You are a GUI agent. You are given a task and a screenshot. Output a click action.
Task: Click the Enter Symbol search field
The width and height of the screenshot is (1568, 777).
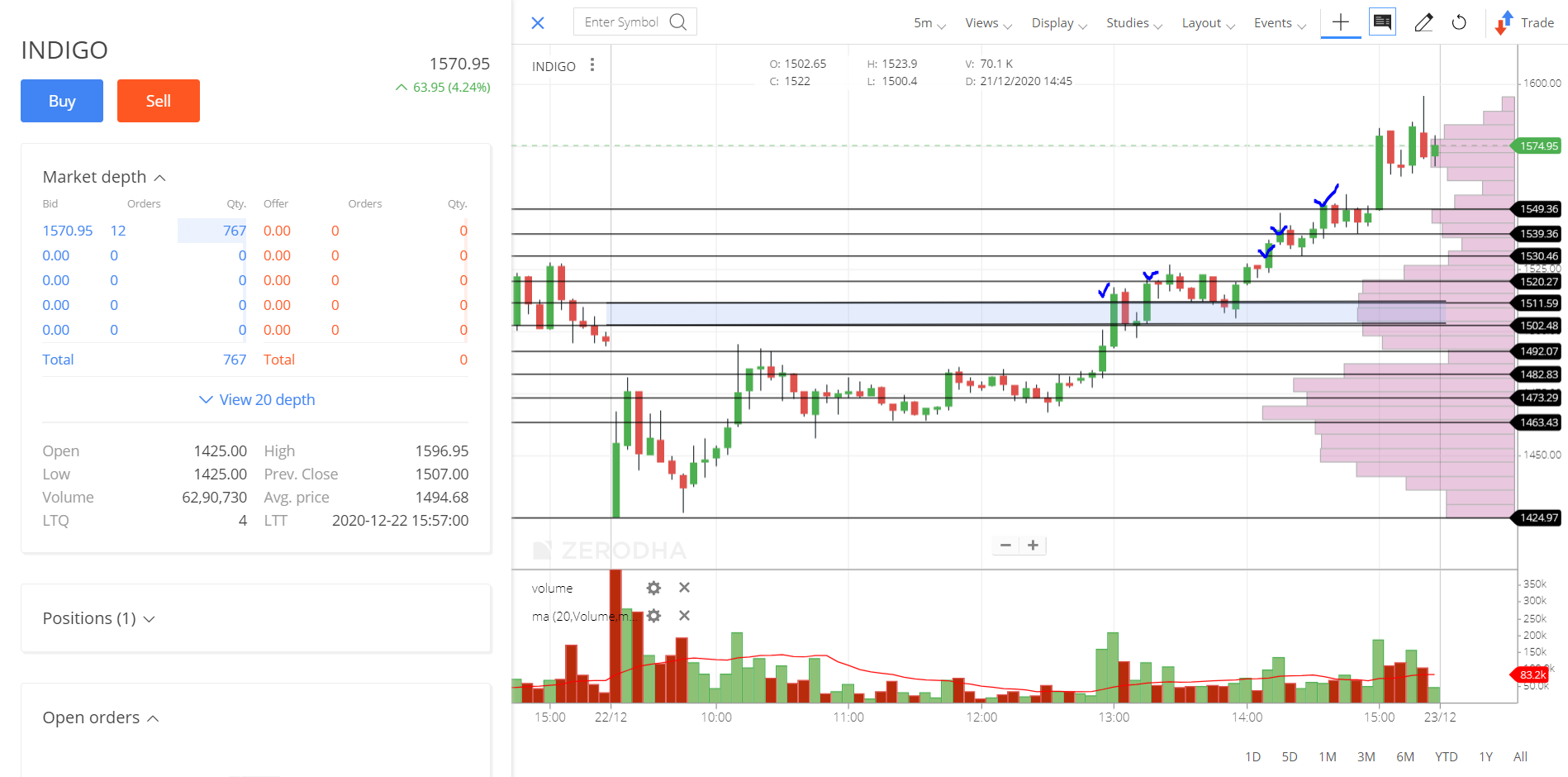[634, 22]
